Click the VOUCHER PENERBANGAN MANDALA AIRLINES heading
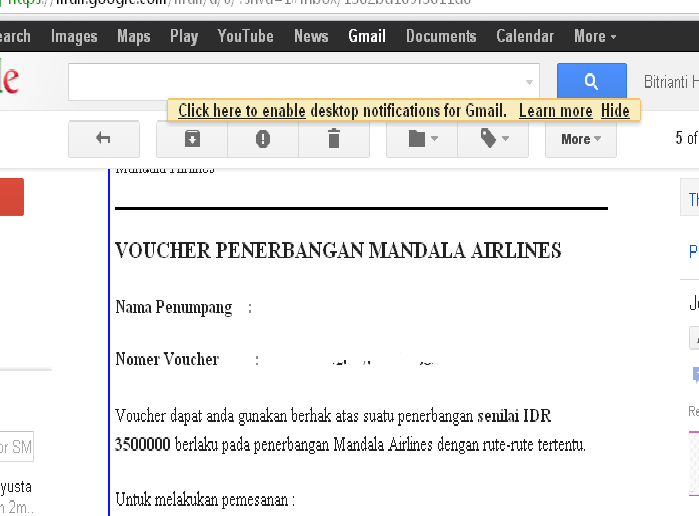This screenshot has height=516, width=699. point(338,251)
